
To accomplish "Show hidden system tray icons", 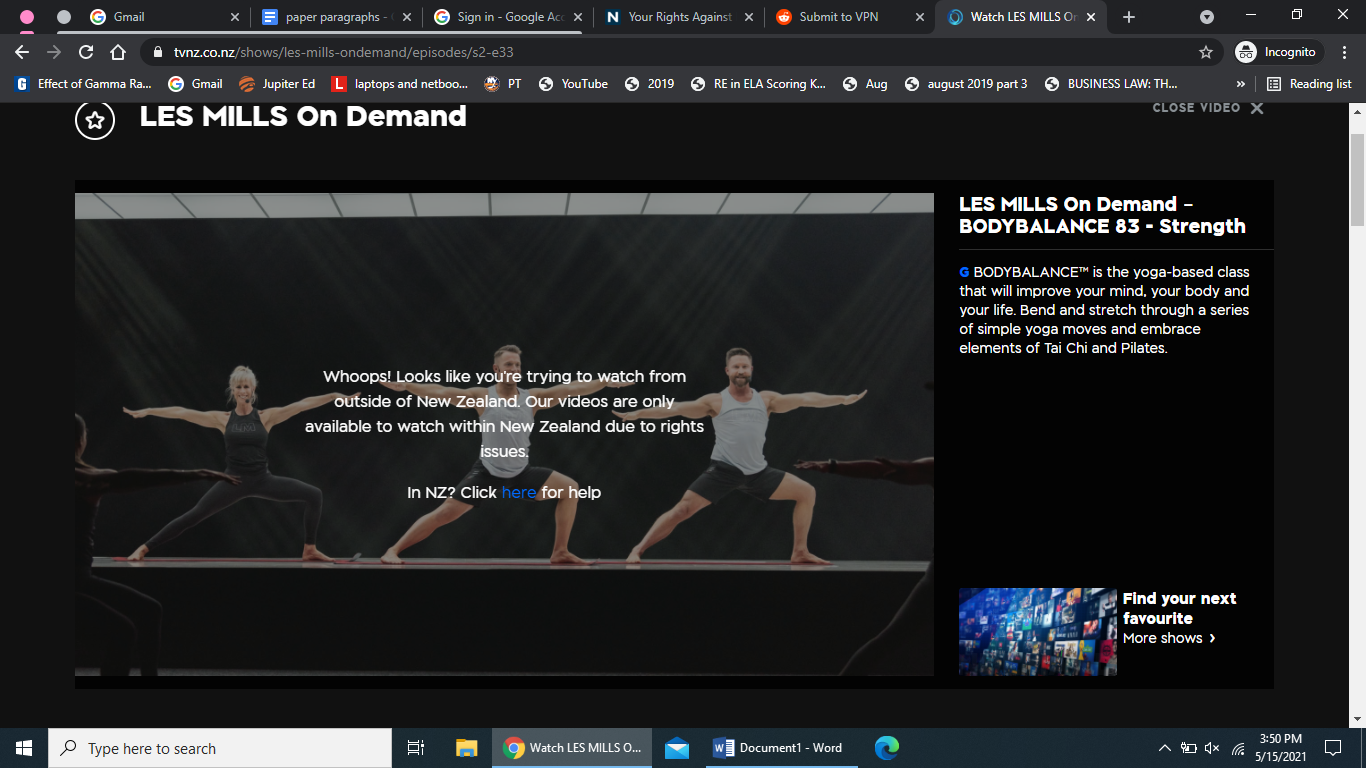I will 1164,748.
